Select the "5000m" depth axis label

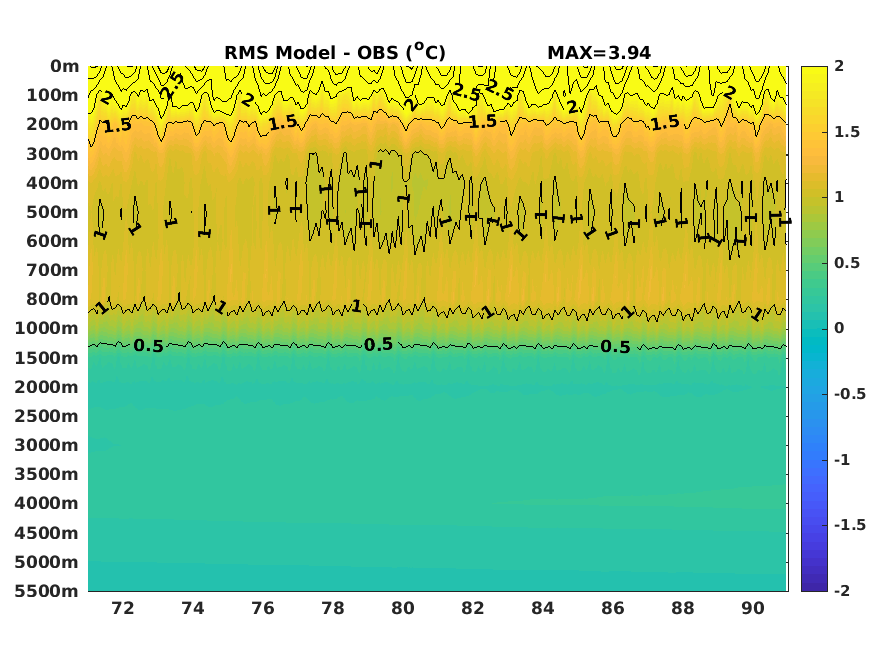tap(47, 562)
